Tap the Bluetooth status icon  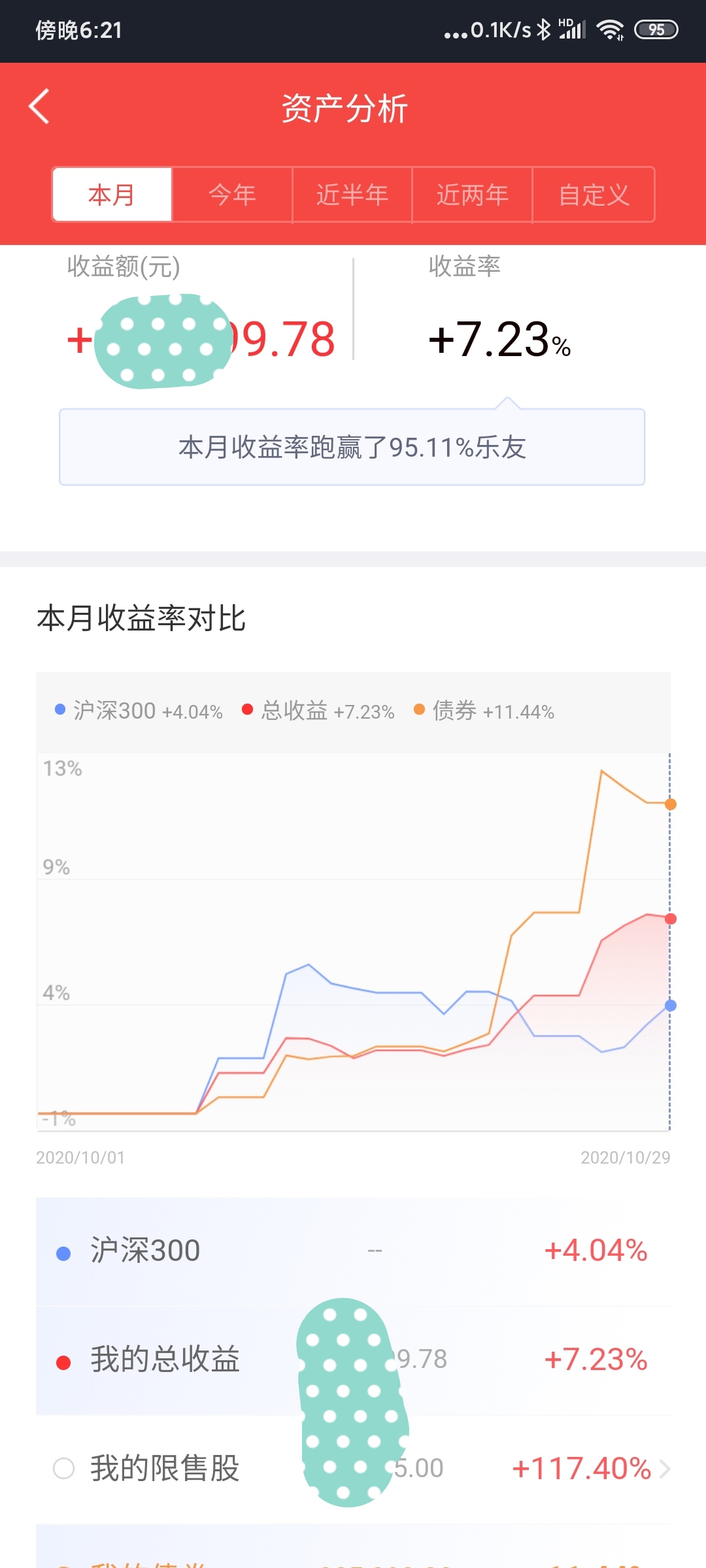(x=543, y=29)
